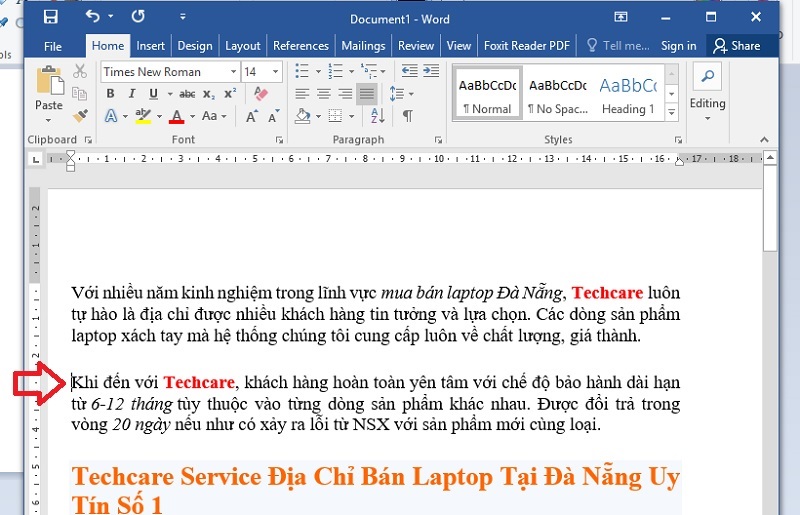Open Ribbon Display Options

click(x=620, y=17)
